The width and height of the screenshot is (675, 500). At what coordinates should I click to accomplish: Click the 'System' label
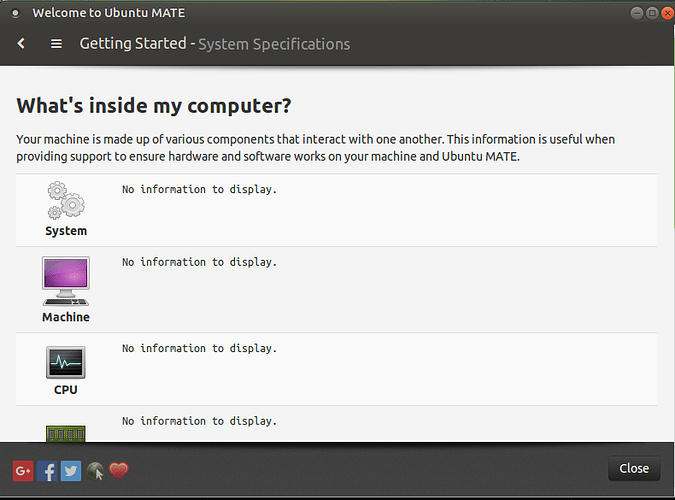pyautogui.click(x=66, y=231)
